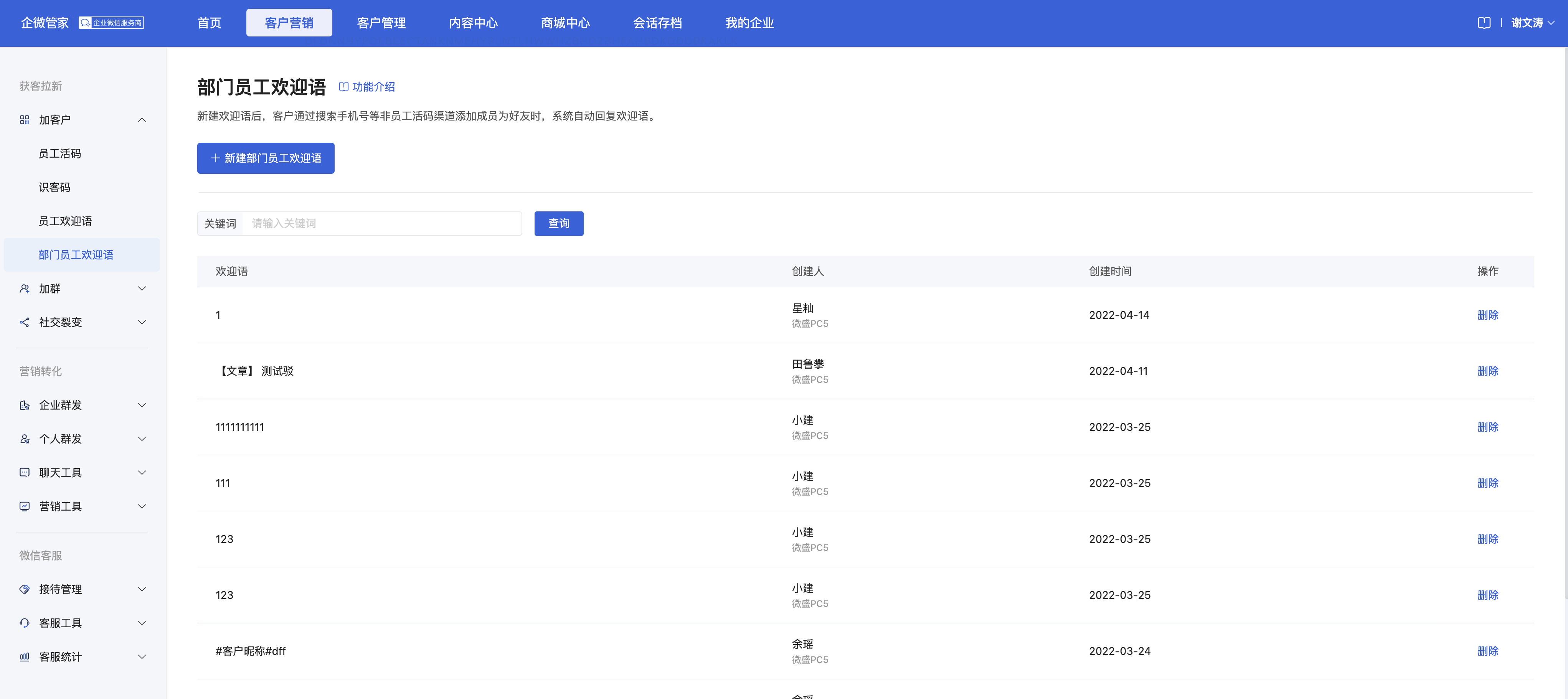Screen dimensions: 1568x699
Task: Click the 聊天工具 chat icon
Action: point(24,473)
